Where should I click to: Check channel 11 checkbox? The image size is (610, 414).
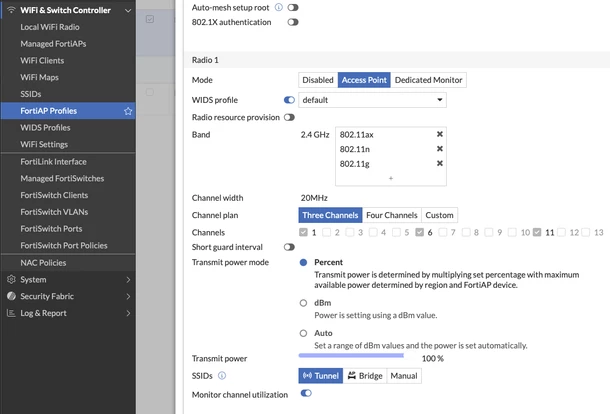pos(537,232)
